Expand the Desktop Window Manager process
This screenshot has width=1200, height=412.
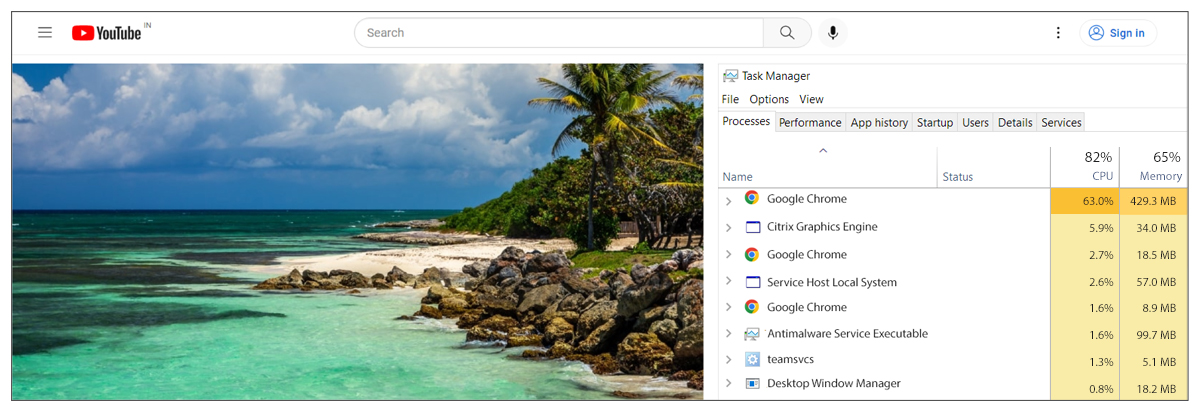pyautogui.click(x=728, y=385)
